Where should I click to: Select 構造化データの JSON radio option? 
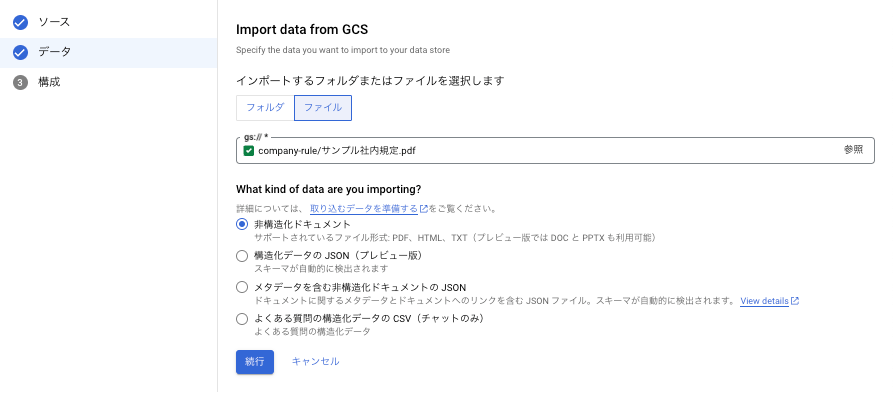242,256
